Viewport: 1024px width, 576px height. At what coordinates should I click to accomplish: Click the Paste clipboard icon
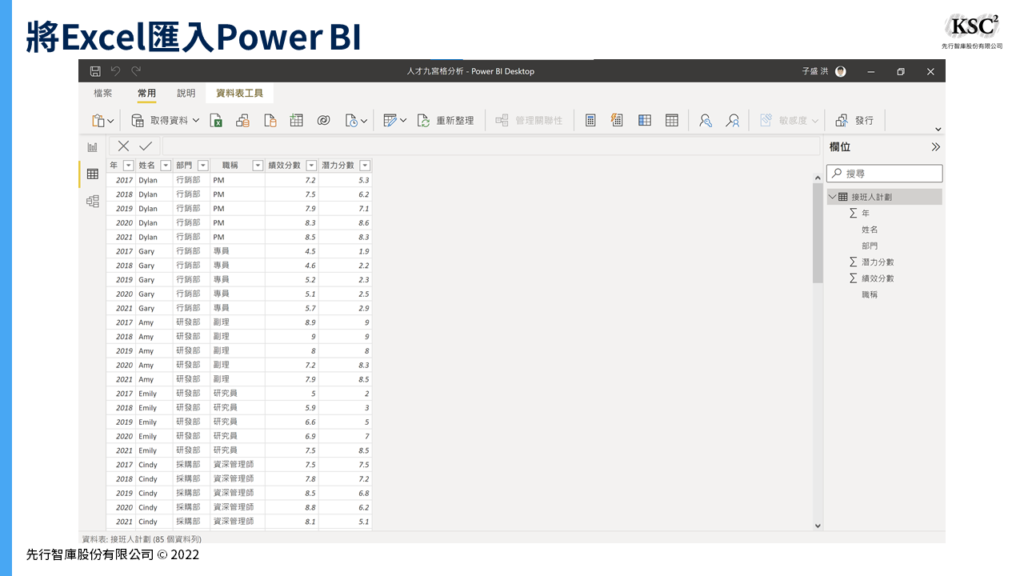99,120
